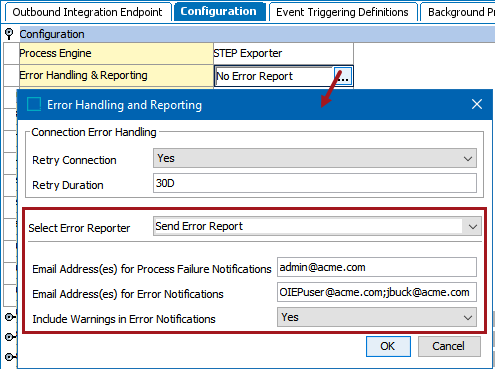Image resolution: width=495 pixels, height=369 pixels.
Task: Click the Process Failure Notifications email field
Action: [x=377, y=267]
